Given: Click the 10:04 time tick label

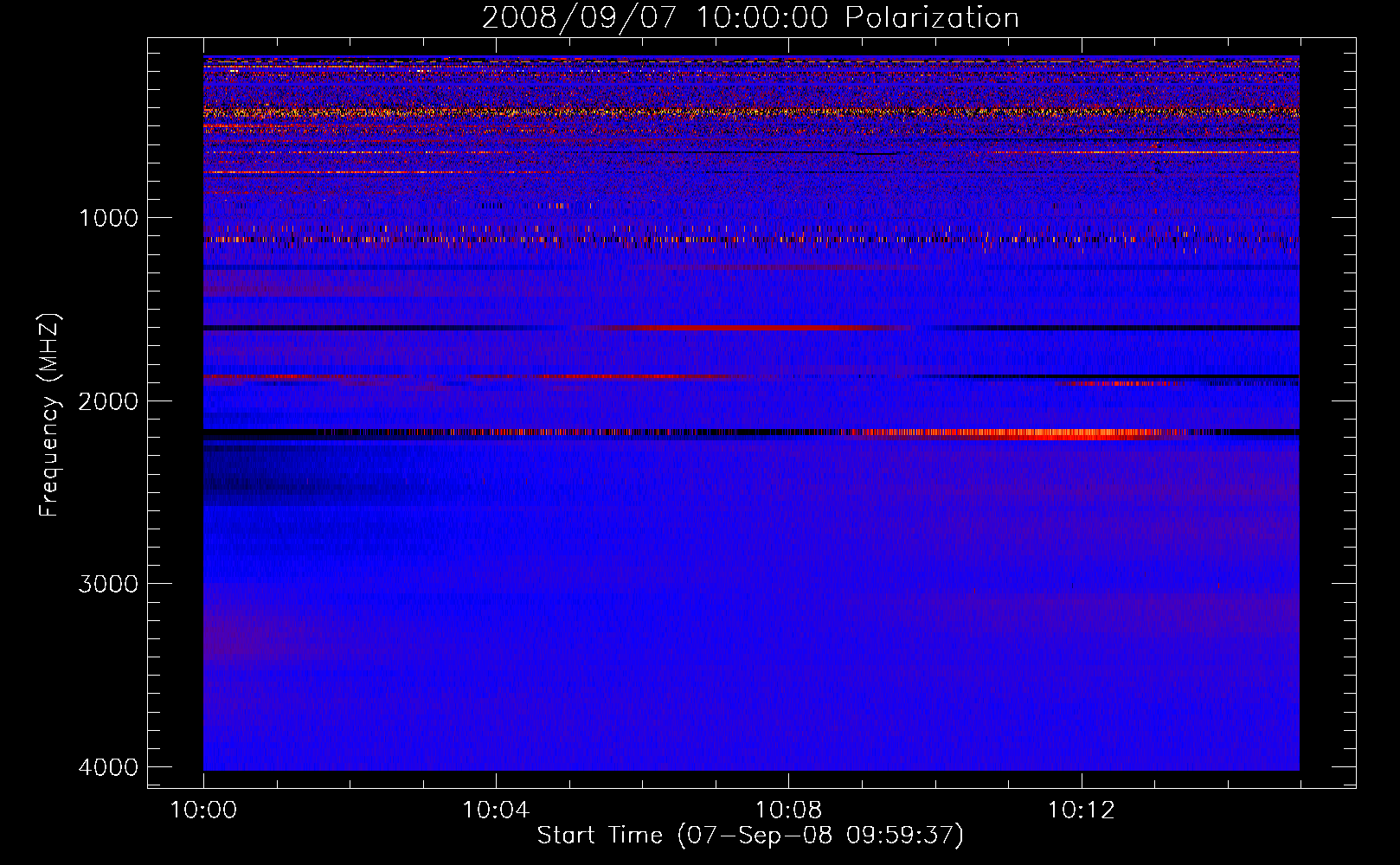Looking at the screenshot, I should point(496,811).
